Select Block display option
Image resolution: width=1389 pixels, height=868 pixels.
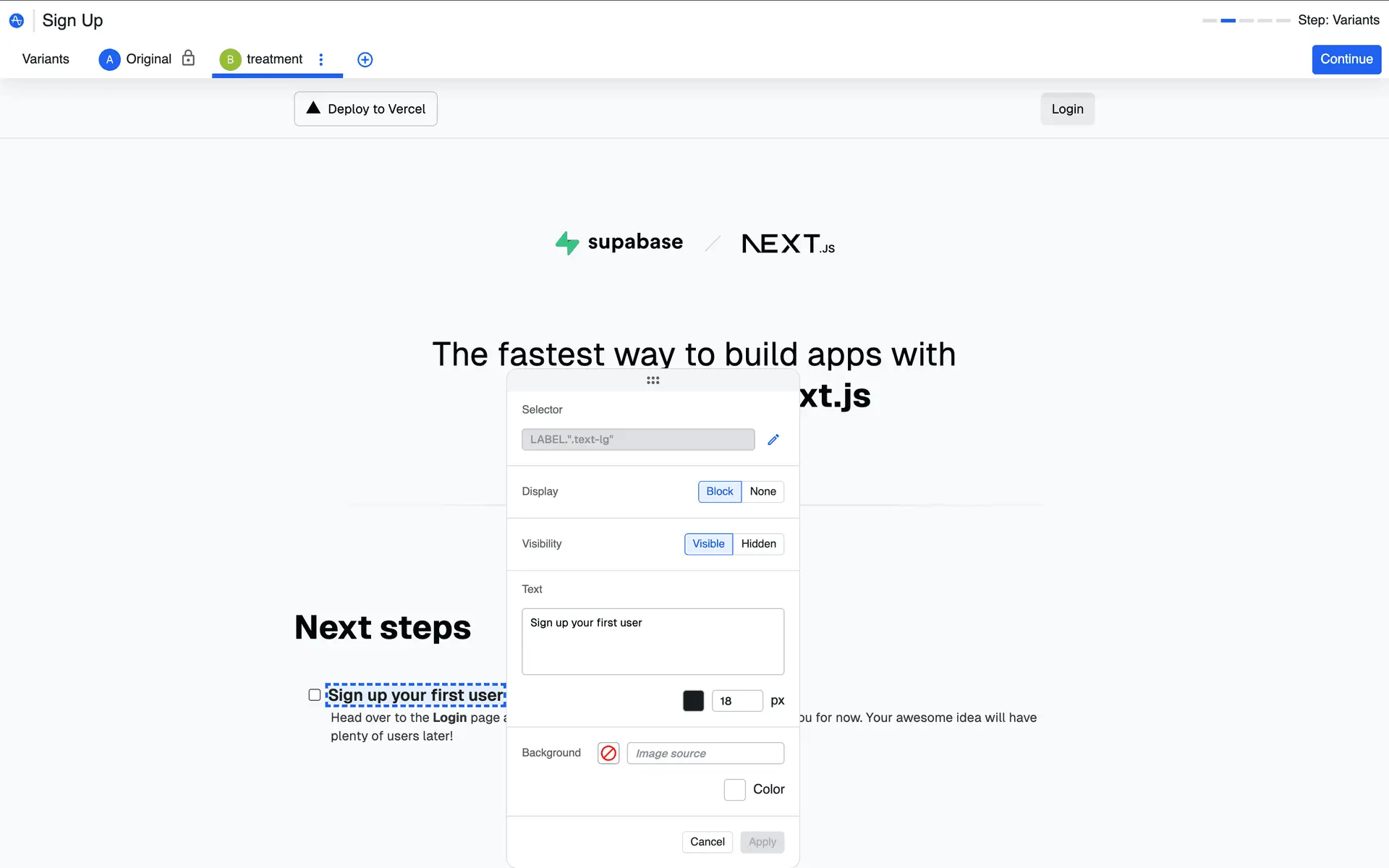coord(719,492)
